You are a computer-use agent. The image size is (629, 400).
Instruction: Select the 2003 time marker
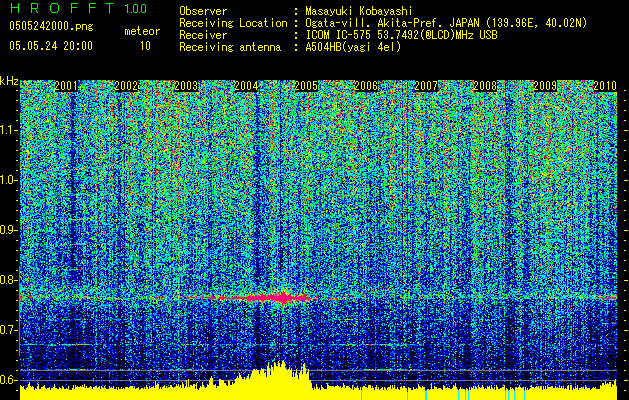coord(187,87)
